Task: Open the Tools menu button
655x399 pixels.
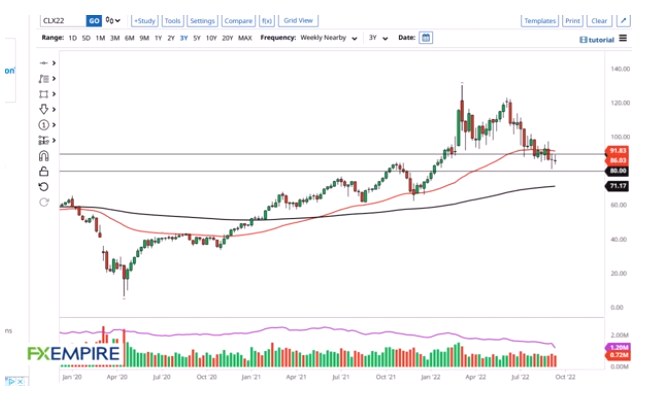Action: click(172, 20)
